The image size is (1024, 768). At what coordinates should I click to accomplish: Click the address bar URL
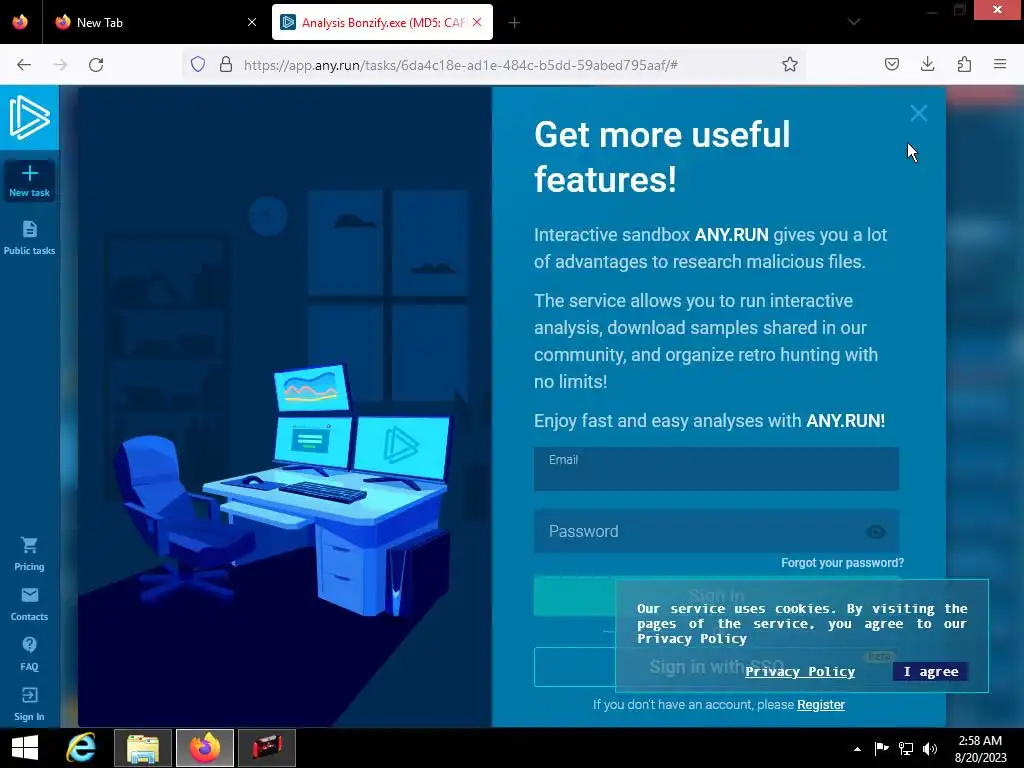click(460, 65)
